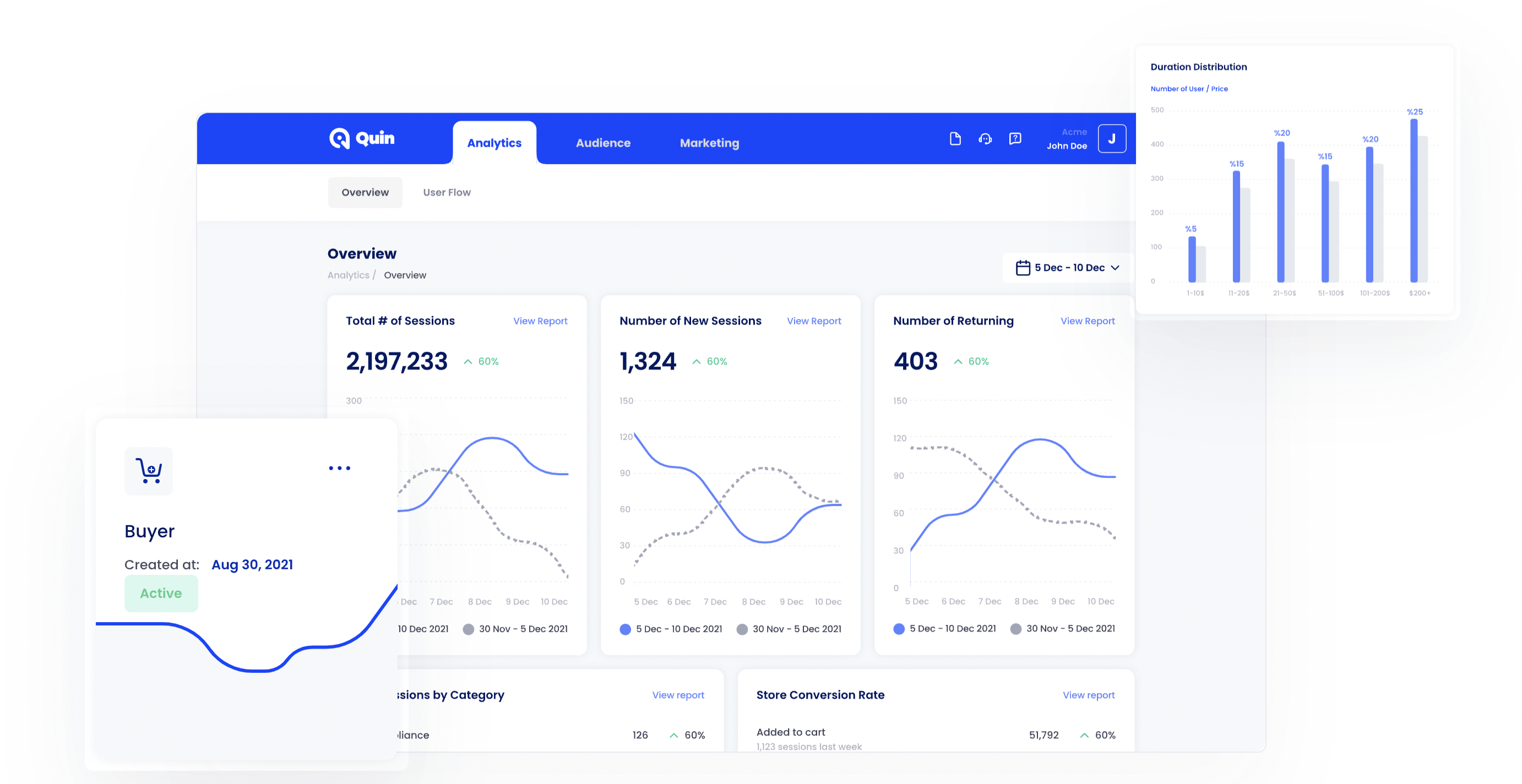1522x784 pixels.
Task: Open the three-dot menu on Buyer card
Action: [339, 468]
